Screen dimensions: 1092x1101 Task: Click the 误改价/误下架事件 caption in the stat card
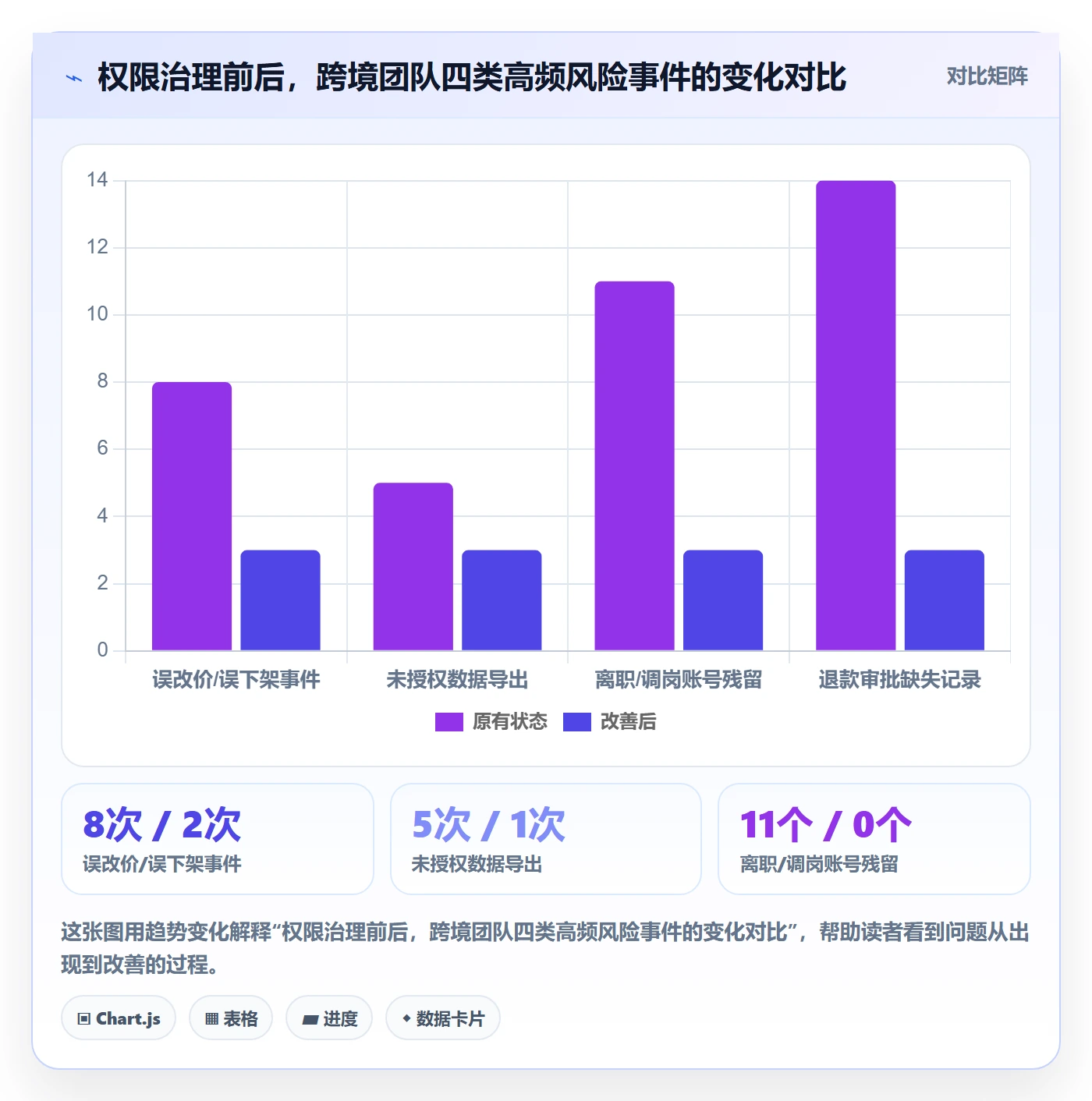(162, 864)
